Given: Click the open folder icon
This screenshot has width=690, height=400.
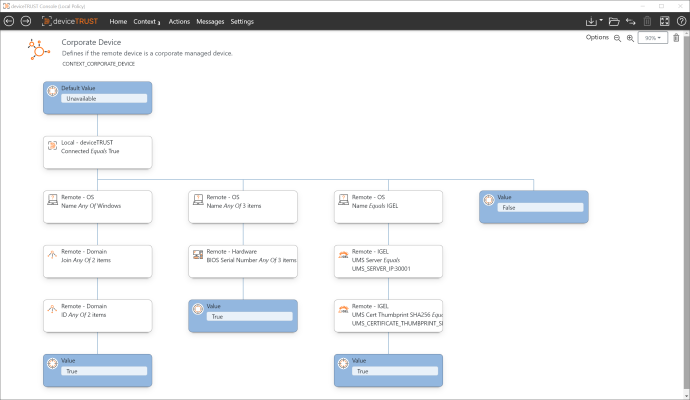Looking at the screenshot, I should (614, 21).
